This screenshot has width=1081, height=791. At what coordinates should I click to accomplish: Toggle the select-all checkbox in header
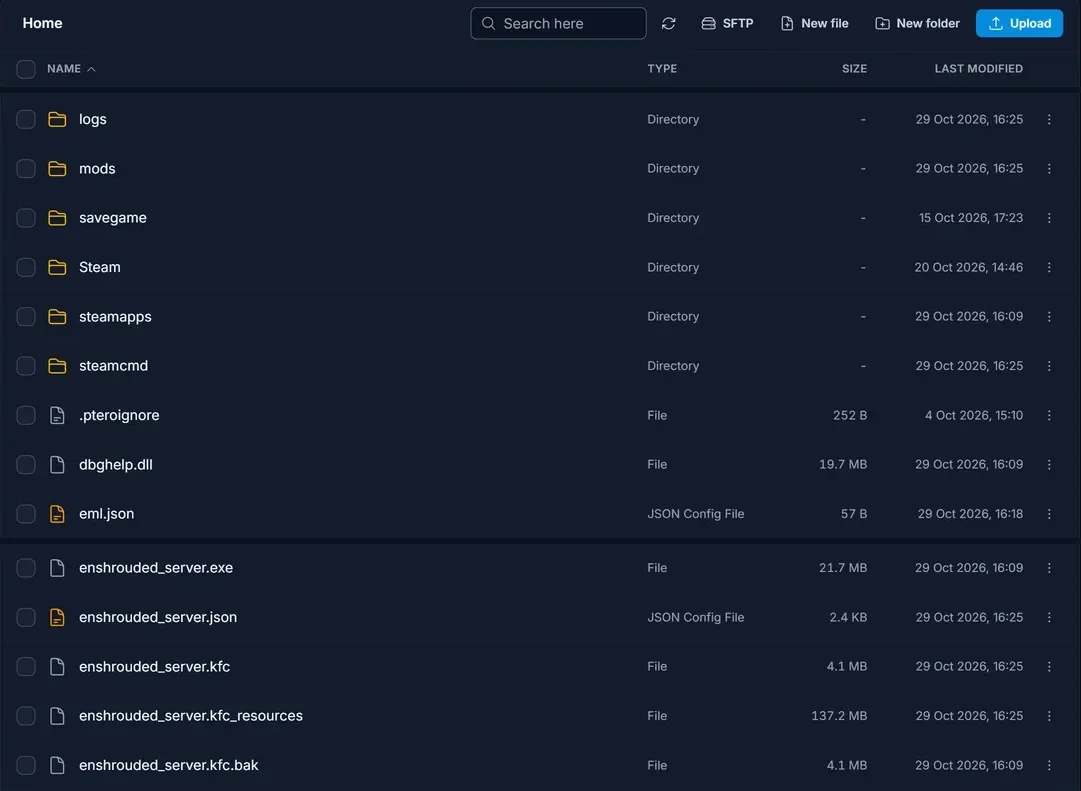26,69
